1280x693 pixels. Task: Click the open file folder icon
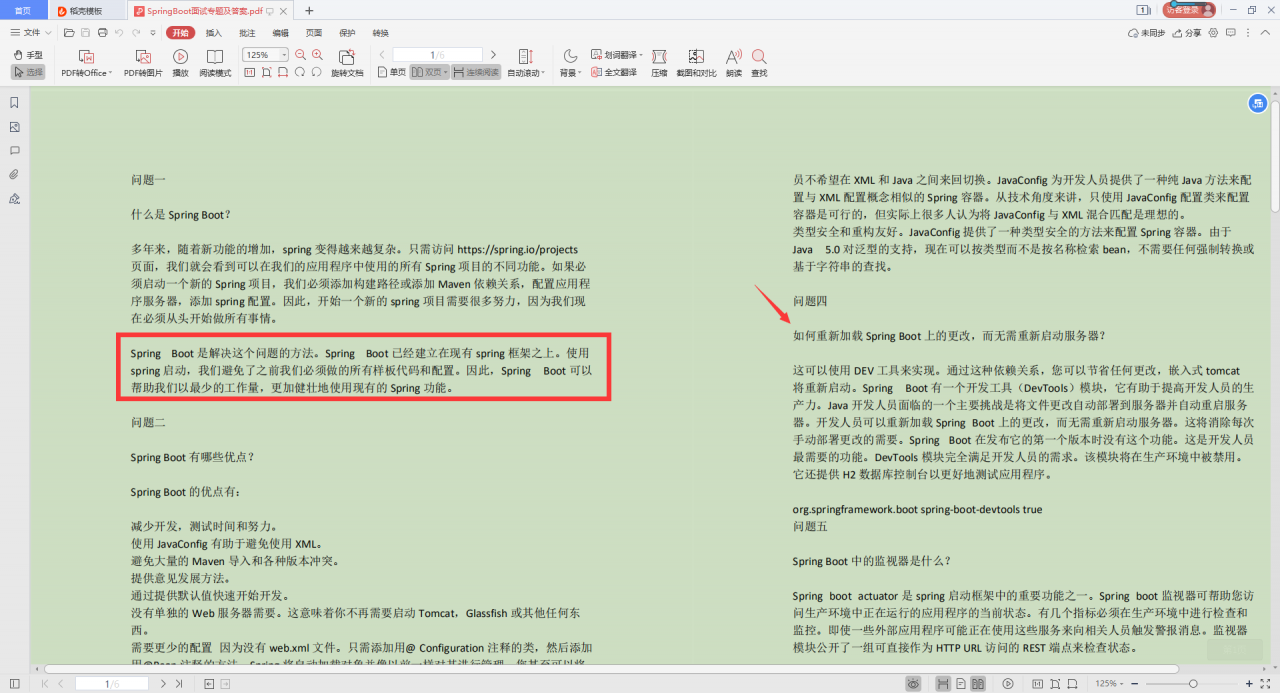[x=69, y=32]
